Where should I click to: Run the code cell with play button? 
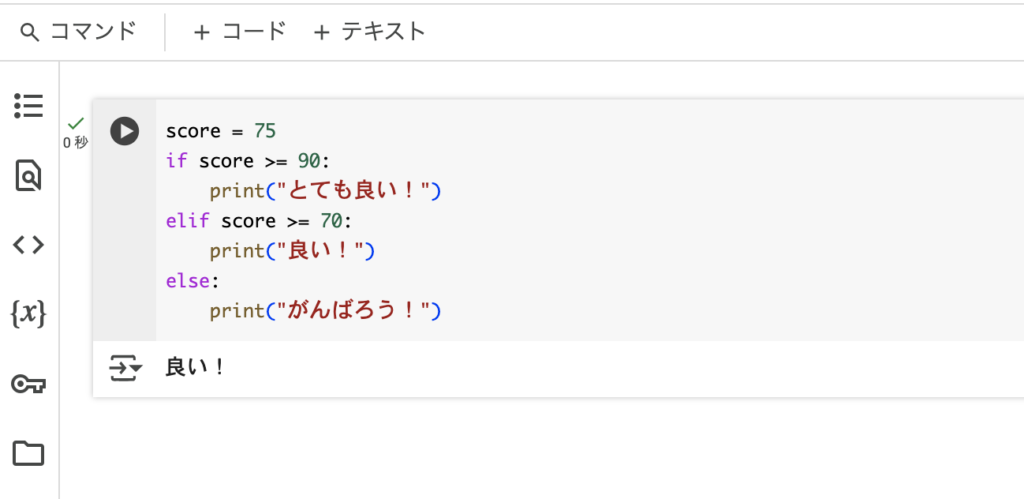point(124,131)
